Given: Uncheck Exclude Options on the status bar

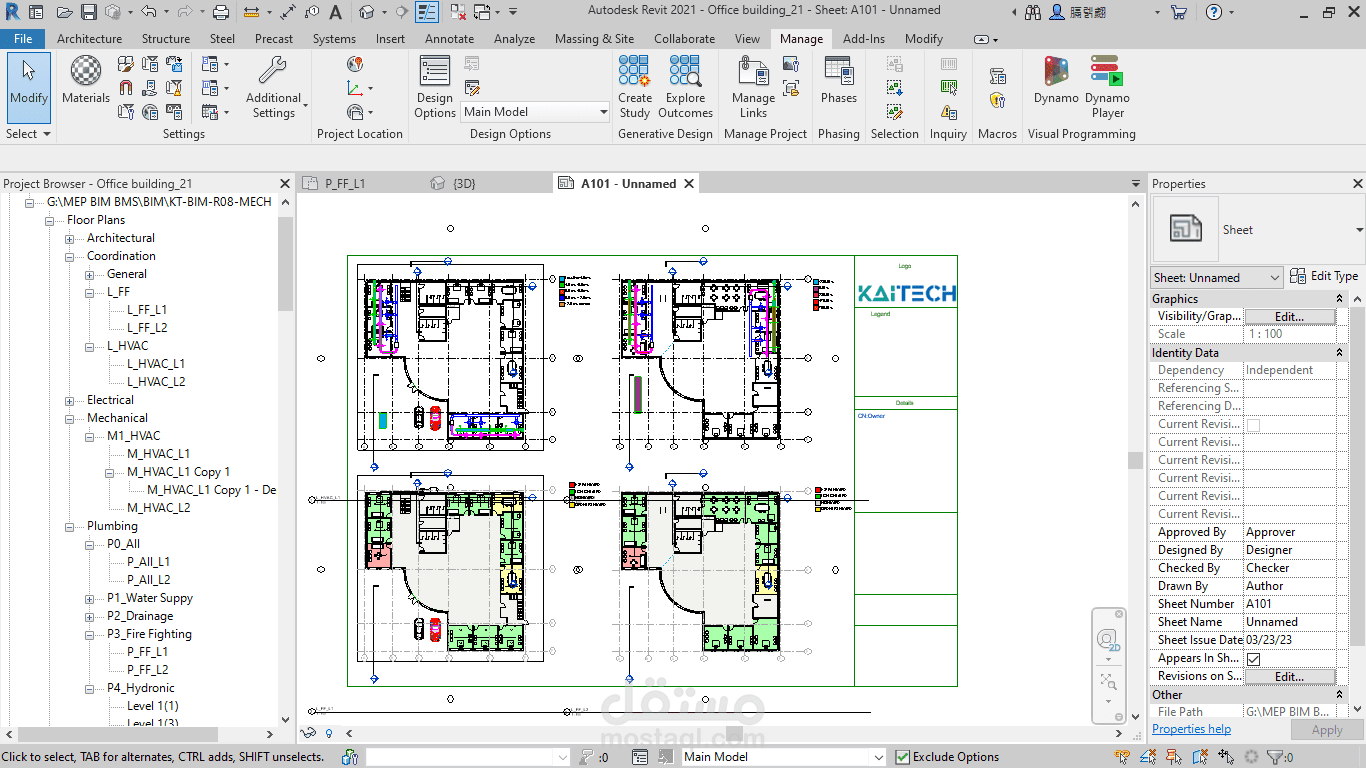Looking at the screenshot, I should (901, 756).
